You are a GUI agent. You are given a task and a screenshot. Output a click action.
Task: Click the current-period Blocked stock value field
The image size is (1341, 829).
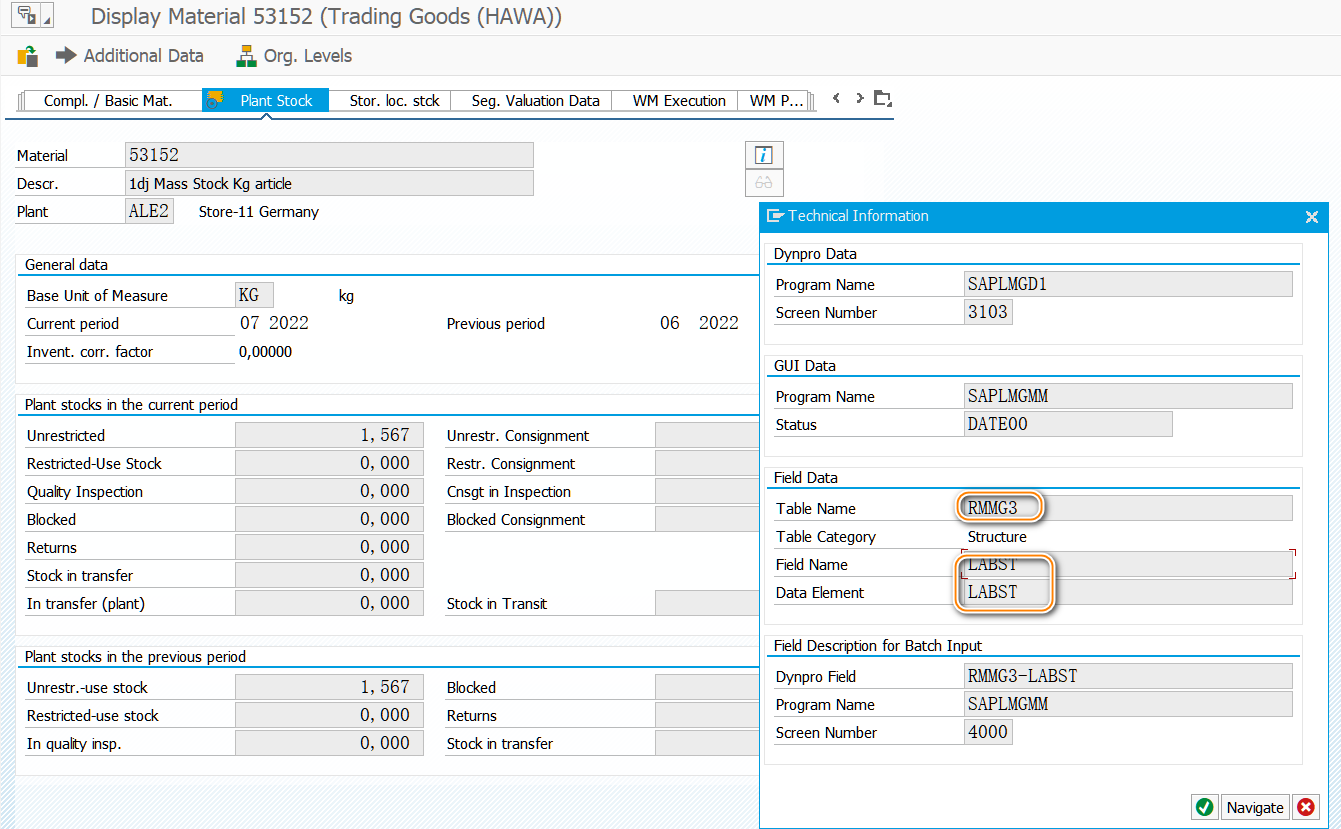click(329, 519)
